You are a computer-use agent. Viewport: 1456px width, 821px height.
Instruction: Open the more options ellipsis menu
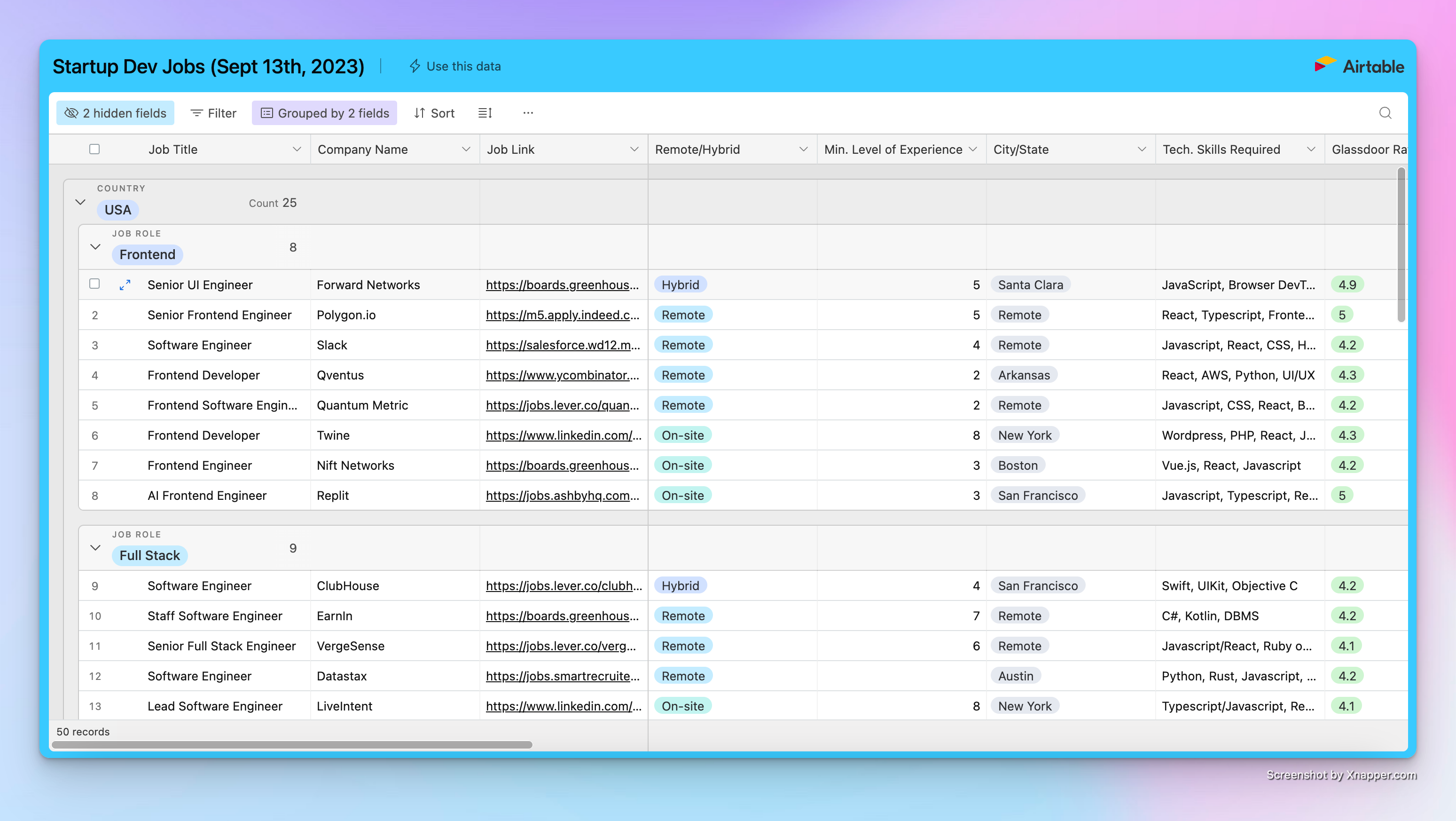point(528,113)
